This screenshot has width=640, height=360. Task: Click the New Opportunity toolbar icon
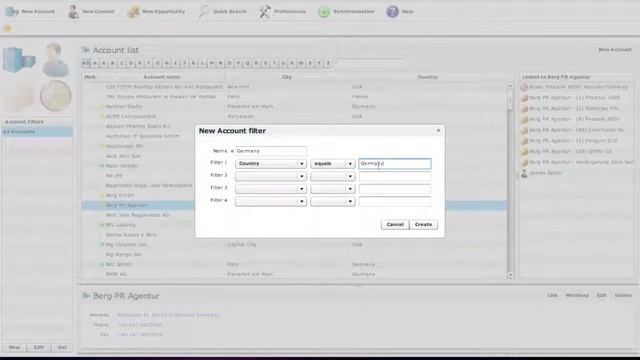click(133, 11)
